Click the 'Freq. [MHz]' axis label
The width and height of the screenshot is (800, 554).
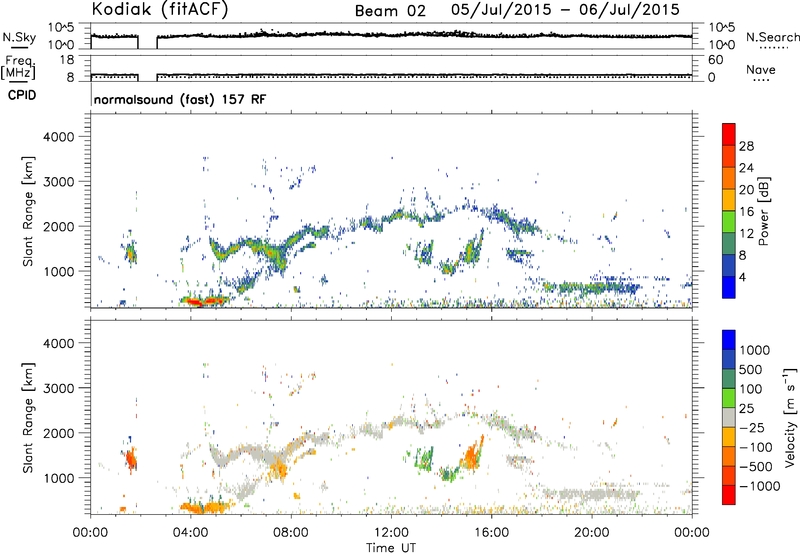click(19, 67)
